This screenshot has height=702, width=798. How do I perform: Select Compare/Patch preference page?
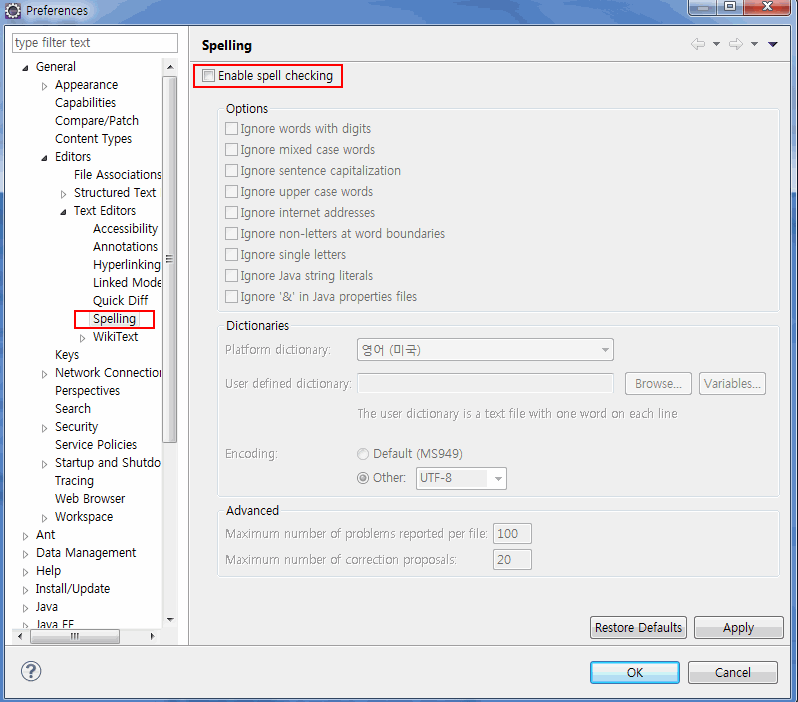click(97, 121)
